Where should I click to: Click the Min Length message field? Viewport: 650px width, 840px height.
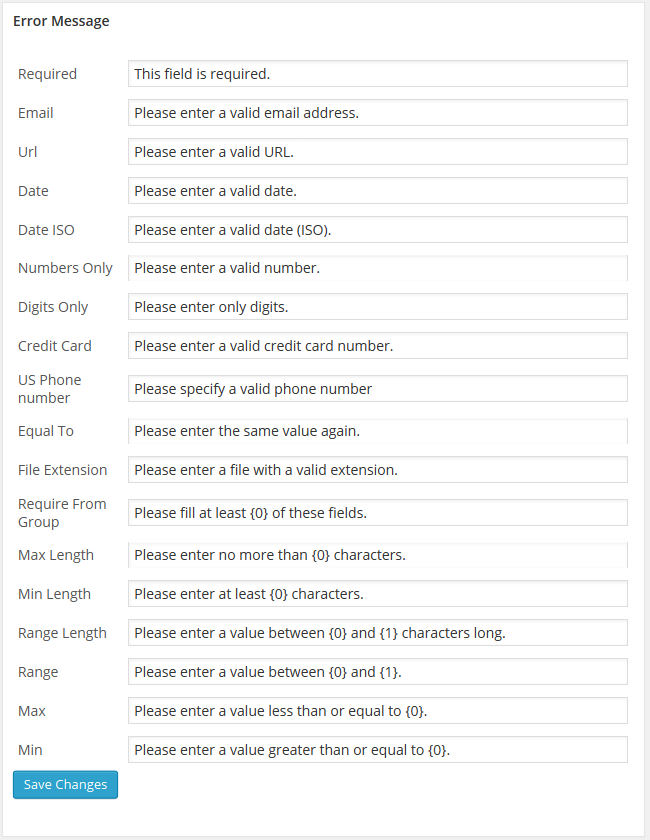click(x=377, y=594)
